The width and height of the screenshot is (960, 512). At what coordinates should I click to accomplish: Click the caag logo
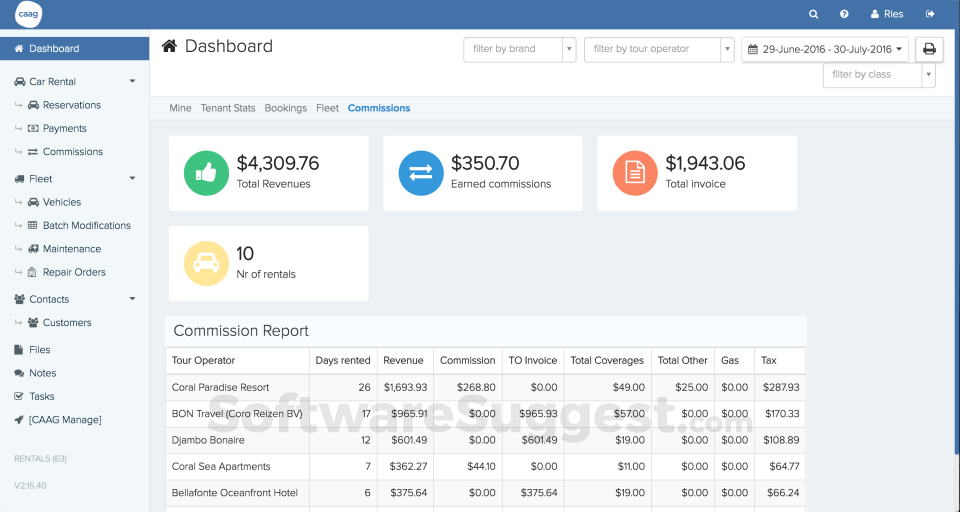click(x=29, y=14)
